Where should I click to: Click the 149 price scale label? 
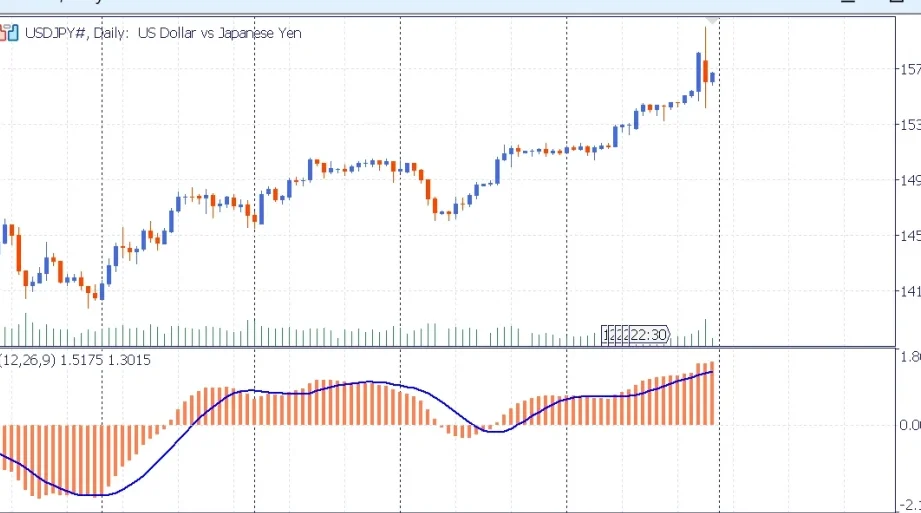point(908,181)
